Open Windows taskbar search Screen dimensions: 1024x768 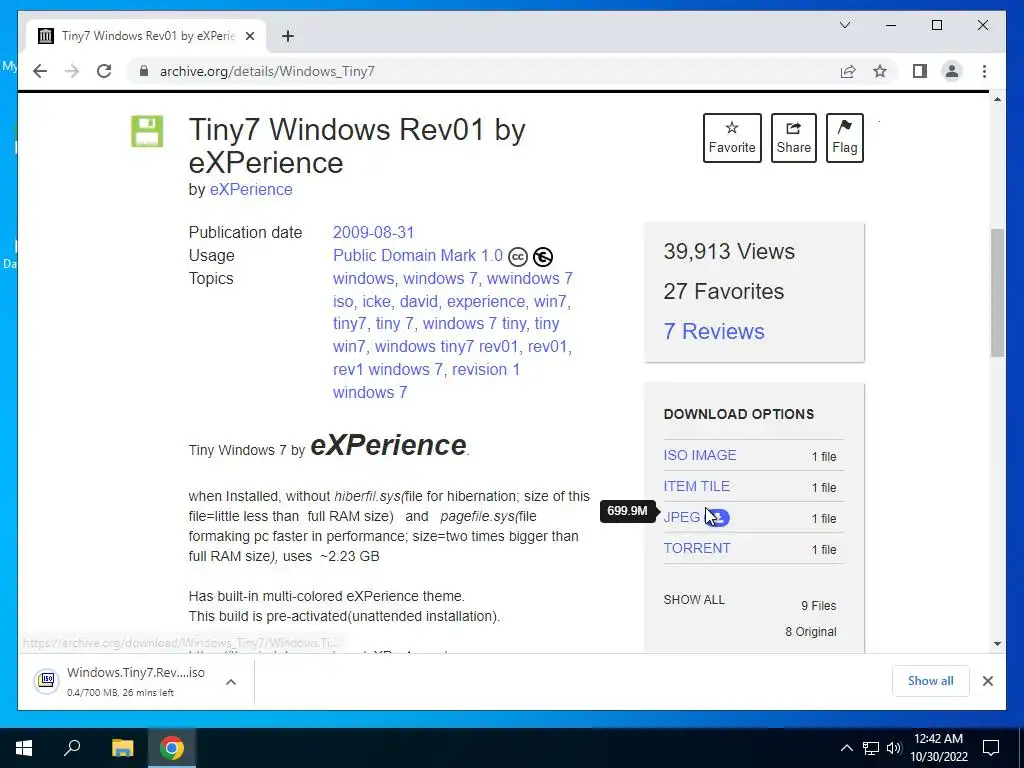[72, 748]
